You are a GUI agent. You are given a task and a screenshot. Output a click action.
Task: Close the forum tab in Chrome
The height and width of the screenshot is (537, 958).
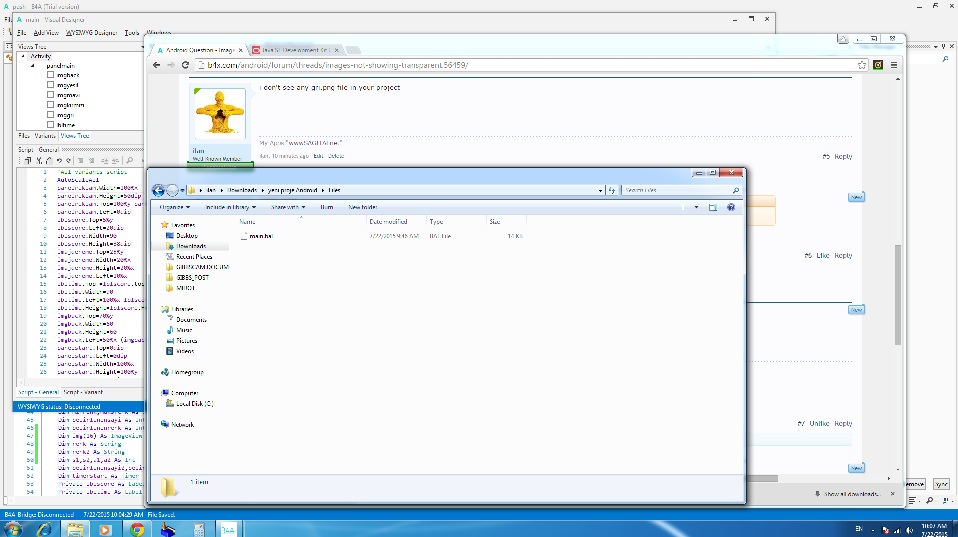[x=240, y=50]
